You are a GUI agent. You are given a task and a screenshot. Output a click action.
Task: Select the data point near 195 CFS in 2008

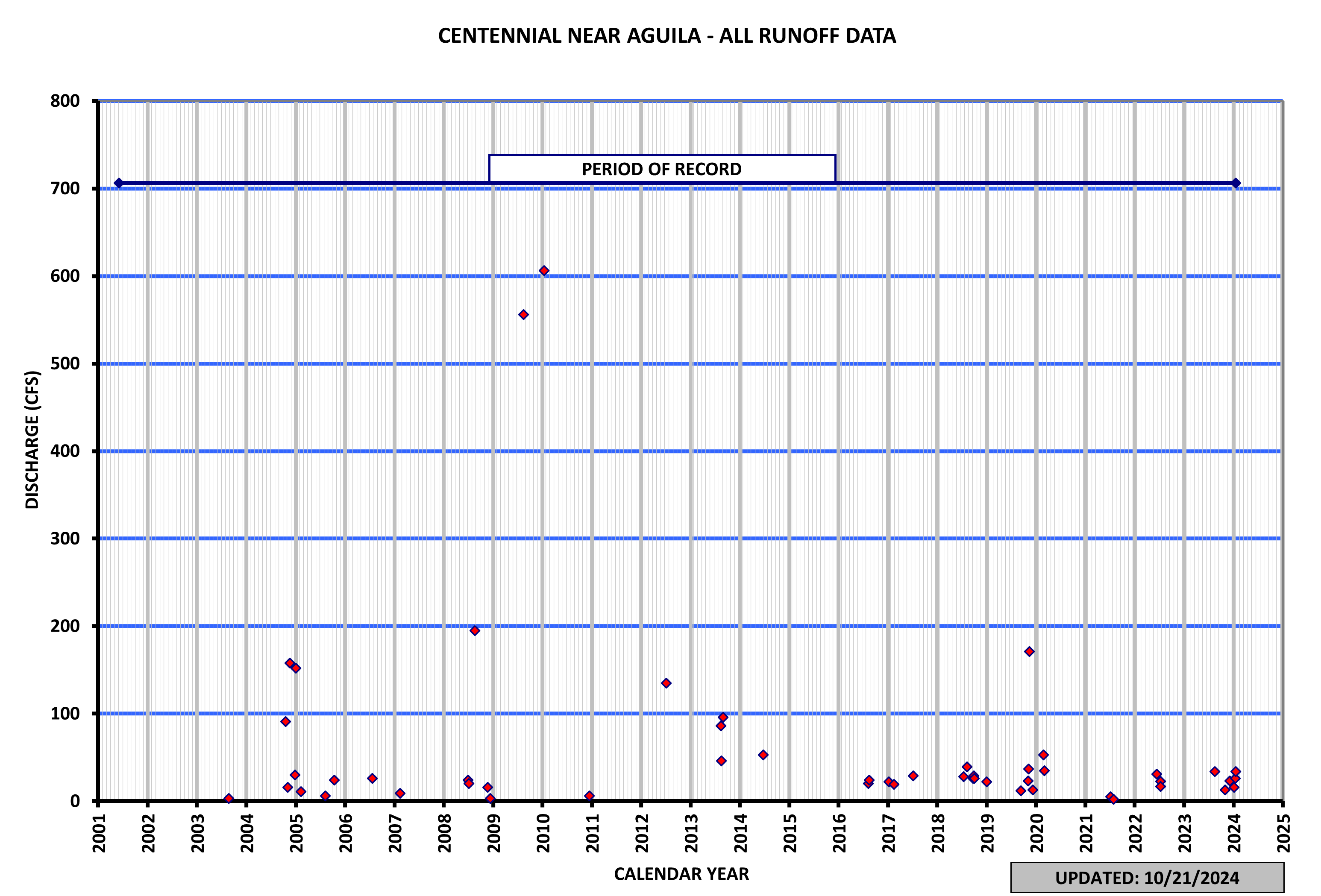point(474,631)
